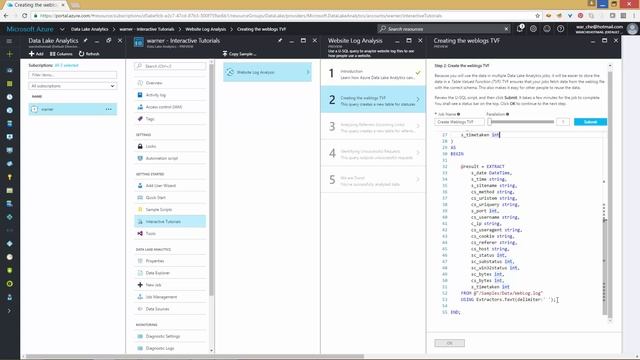The image size is (640, 360).
Task: Click the Parallelism number box
Action: point(563,122)
